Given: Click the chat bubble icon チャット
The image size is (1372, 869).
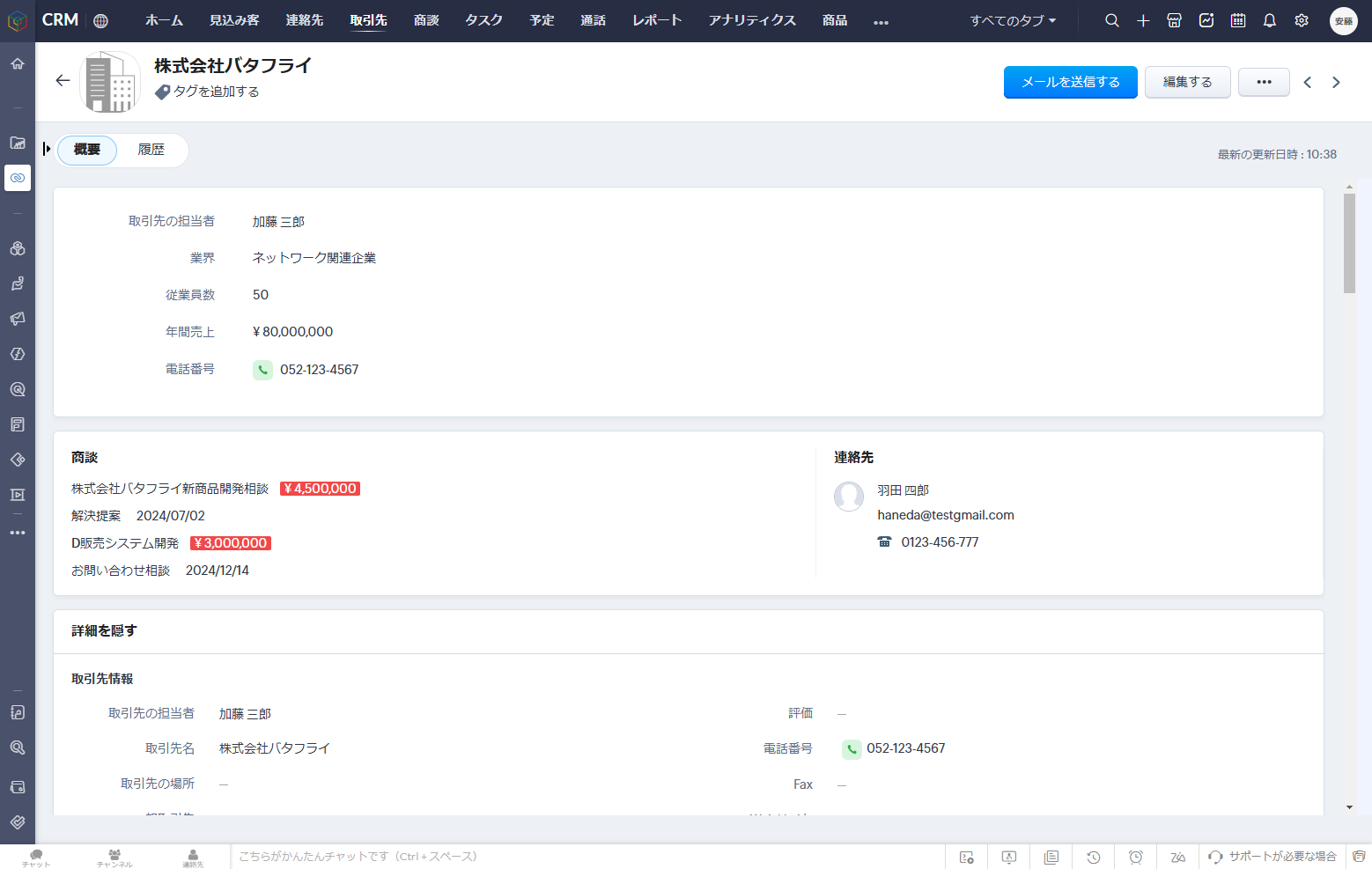Looking at the screenshot, I should [x=36, y=858].
